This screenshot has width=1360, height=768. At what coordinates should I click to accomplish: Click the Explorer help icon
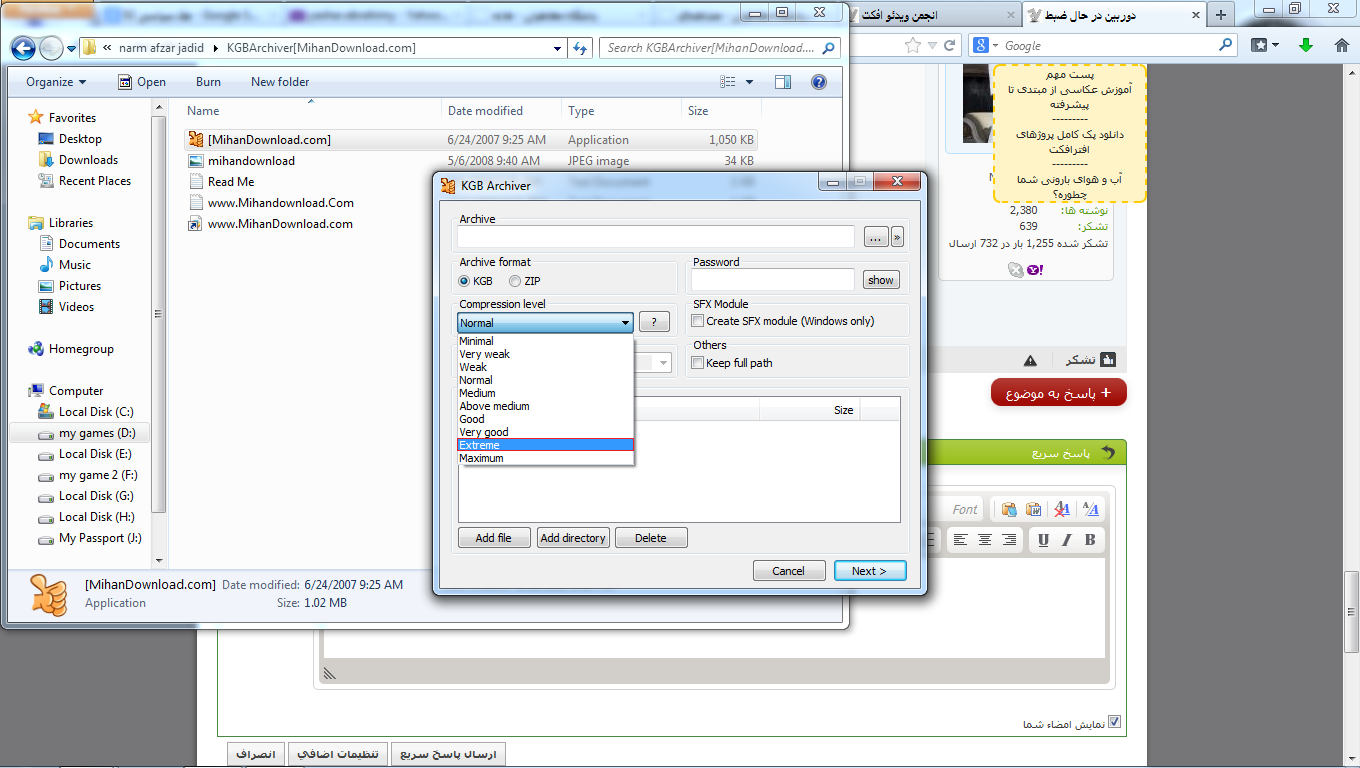[819, 82]
